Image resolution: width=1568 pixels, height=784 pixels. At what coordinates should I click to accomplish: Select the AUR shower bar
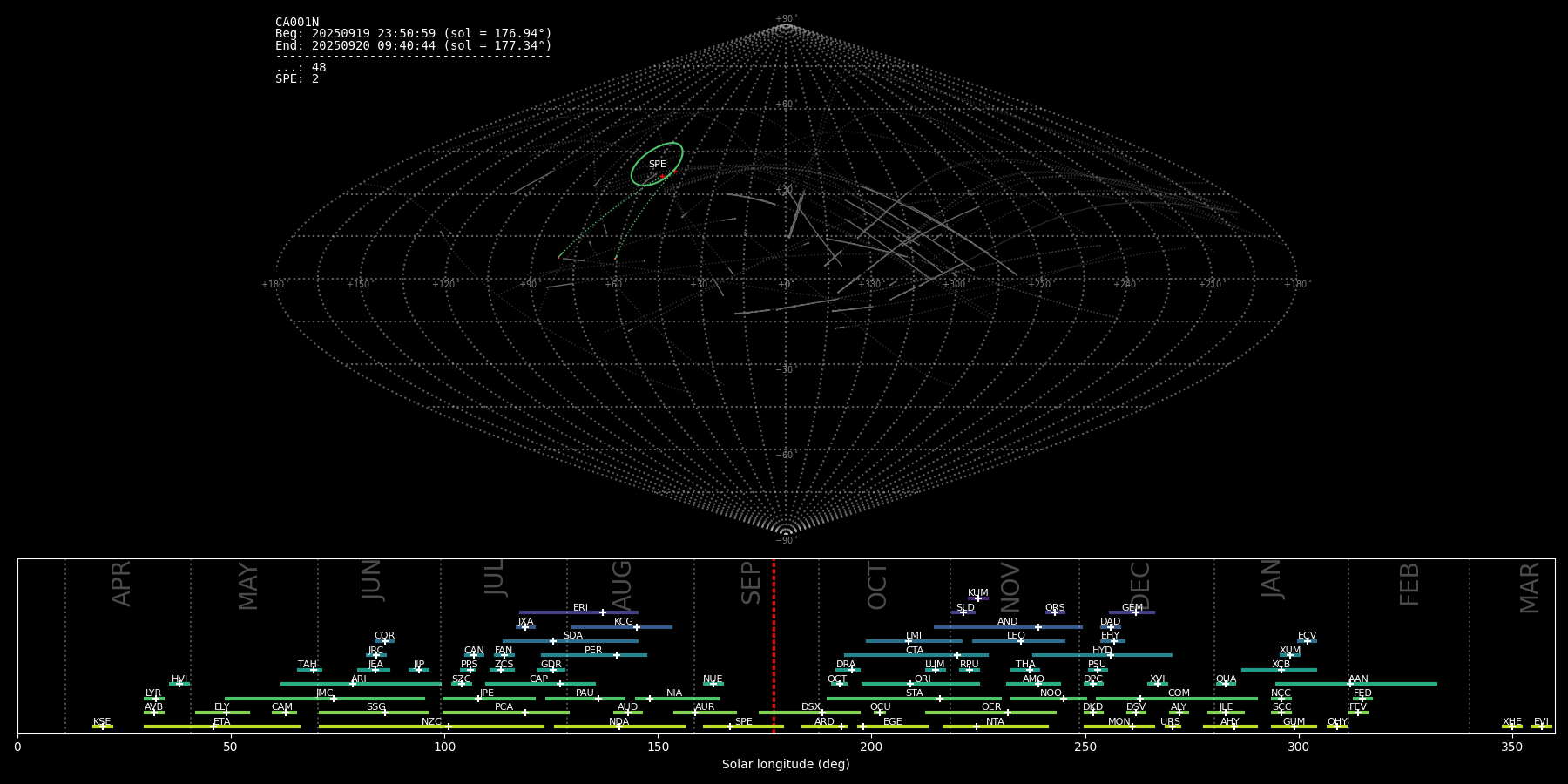click(705, 713)
